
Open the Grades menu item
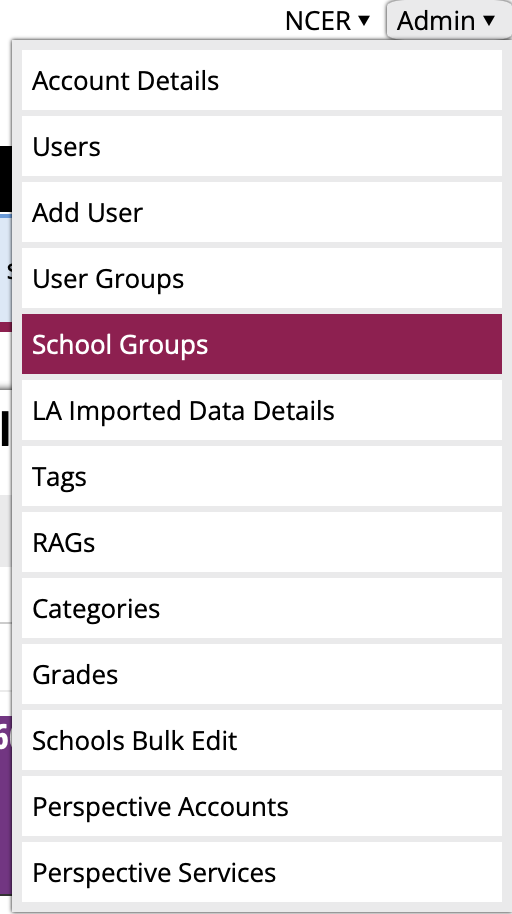[x=261, y=674]
